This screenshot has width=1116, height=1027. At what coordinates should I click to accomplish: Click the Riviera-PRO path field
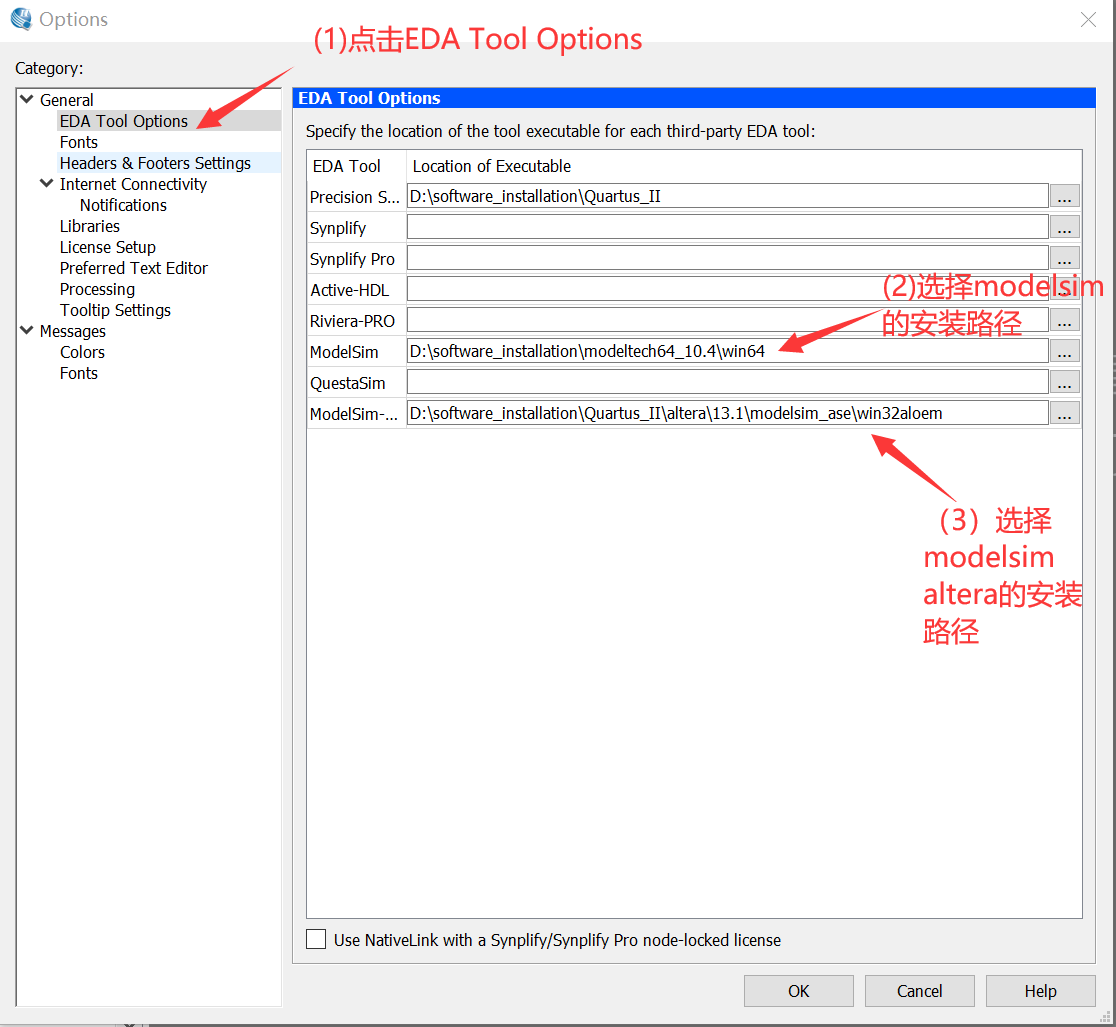[727, 320]
